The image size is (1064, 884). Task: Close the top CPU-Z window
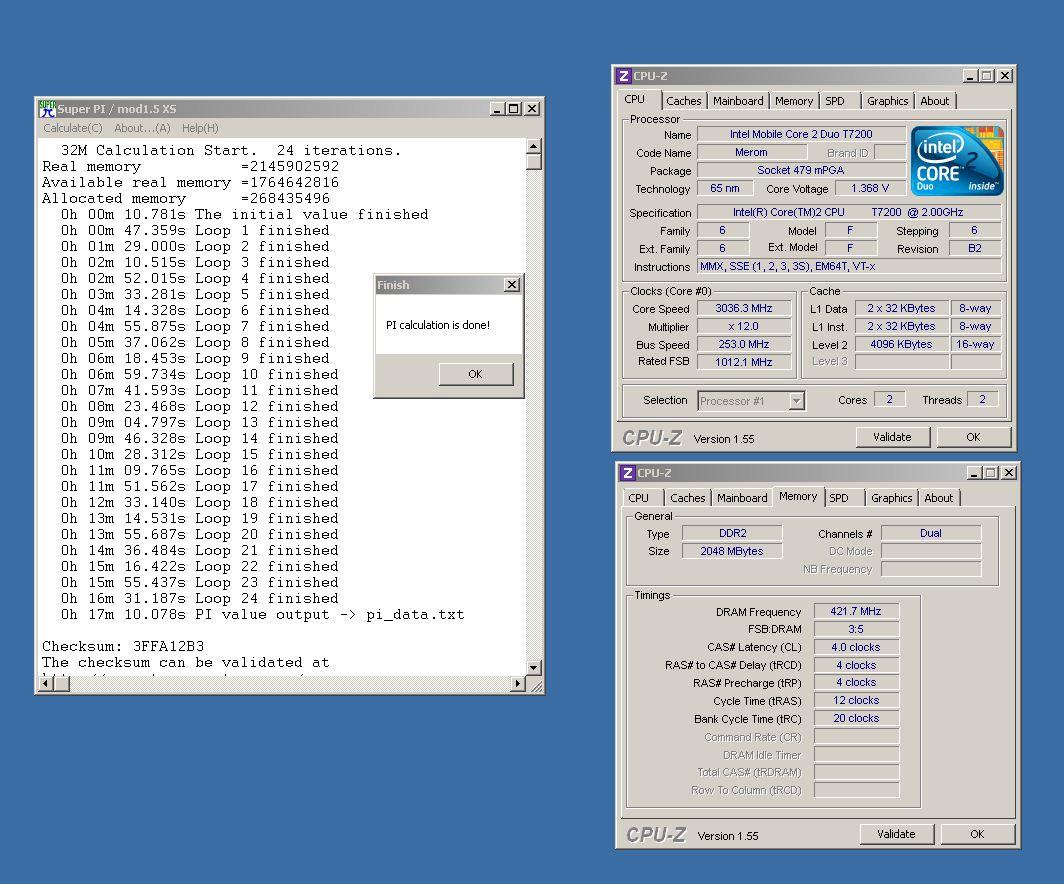click(x=1005, y=76)
